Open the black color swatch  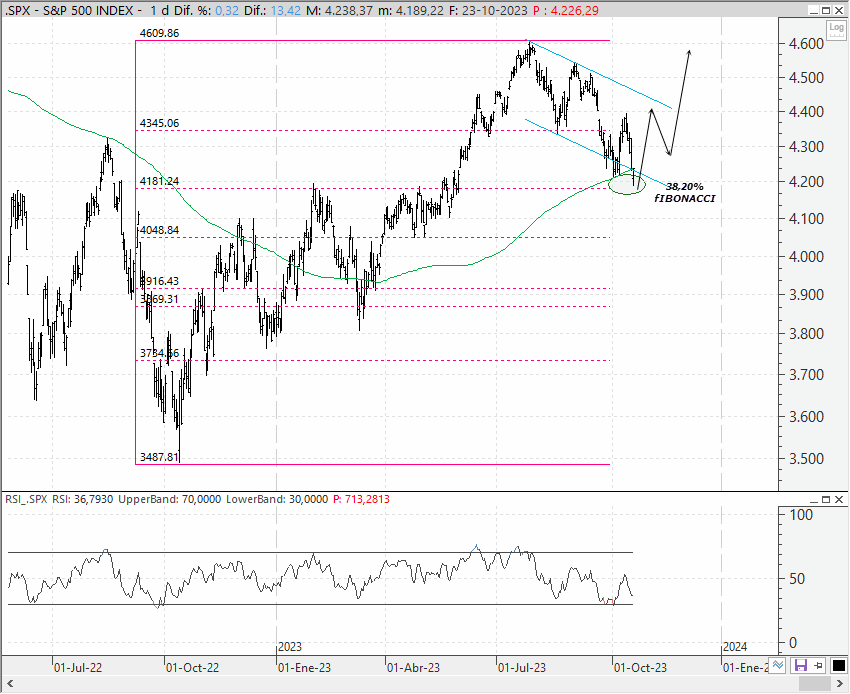click(839, 666)
